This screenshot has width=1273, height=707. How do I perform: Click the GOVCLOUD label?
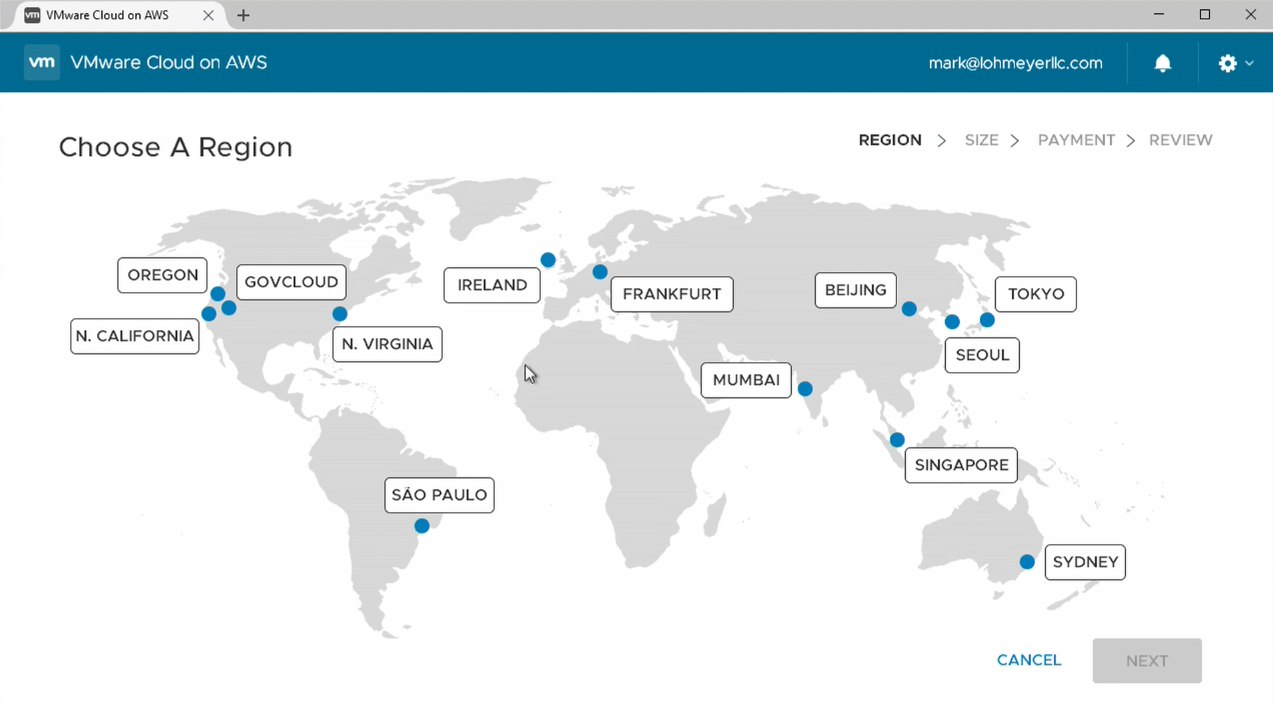click(292, 282)
